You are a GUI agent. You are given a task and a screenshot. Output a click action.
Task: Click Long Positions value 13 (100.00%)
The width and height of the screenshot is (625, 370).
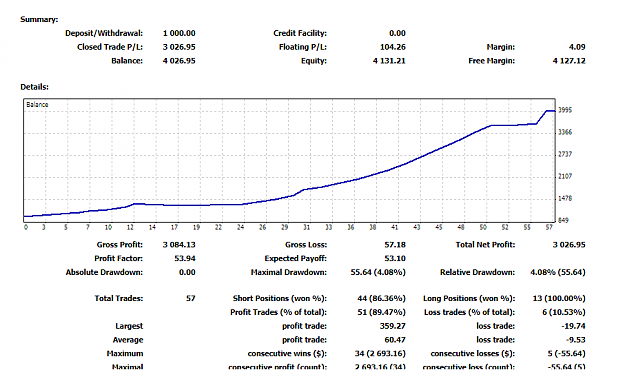[x=559, y=298]
